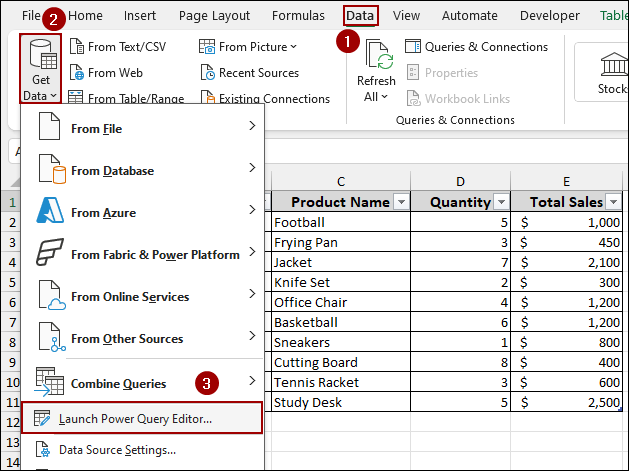Screen dimensions: 629x471
Task: Click the From Database icon
Action: tap(52, 169)
